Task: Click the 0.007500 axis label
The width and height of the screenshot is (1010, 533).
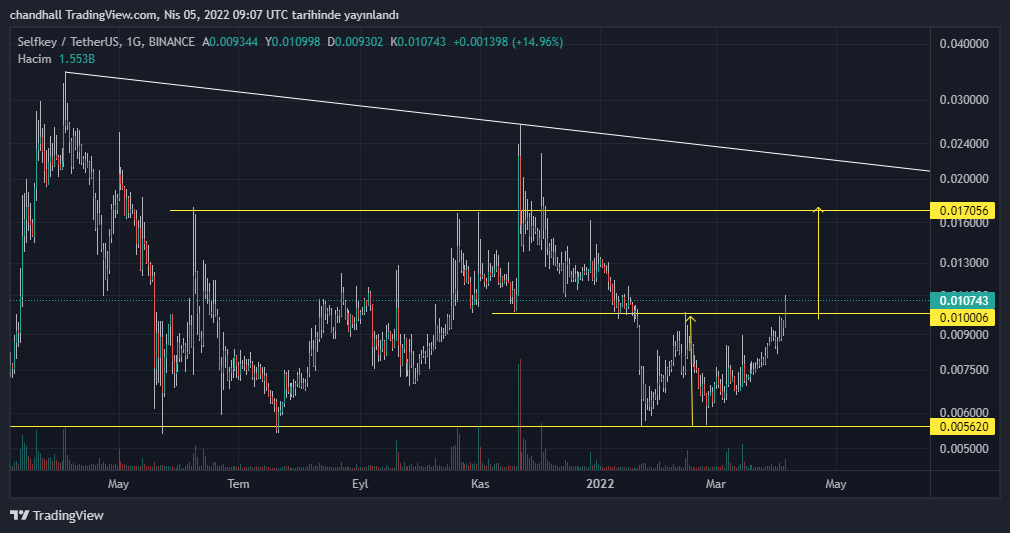Action: (x=964, y=370)
